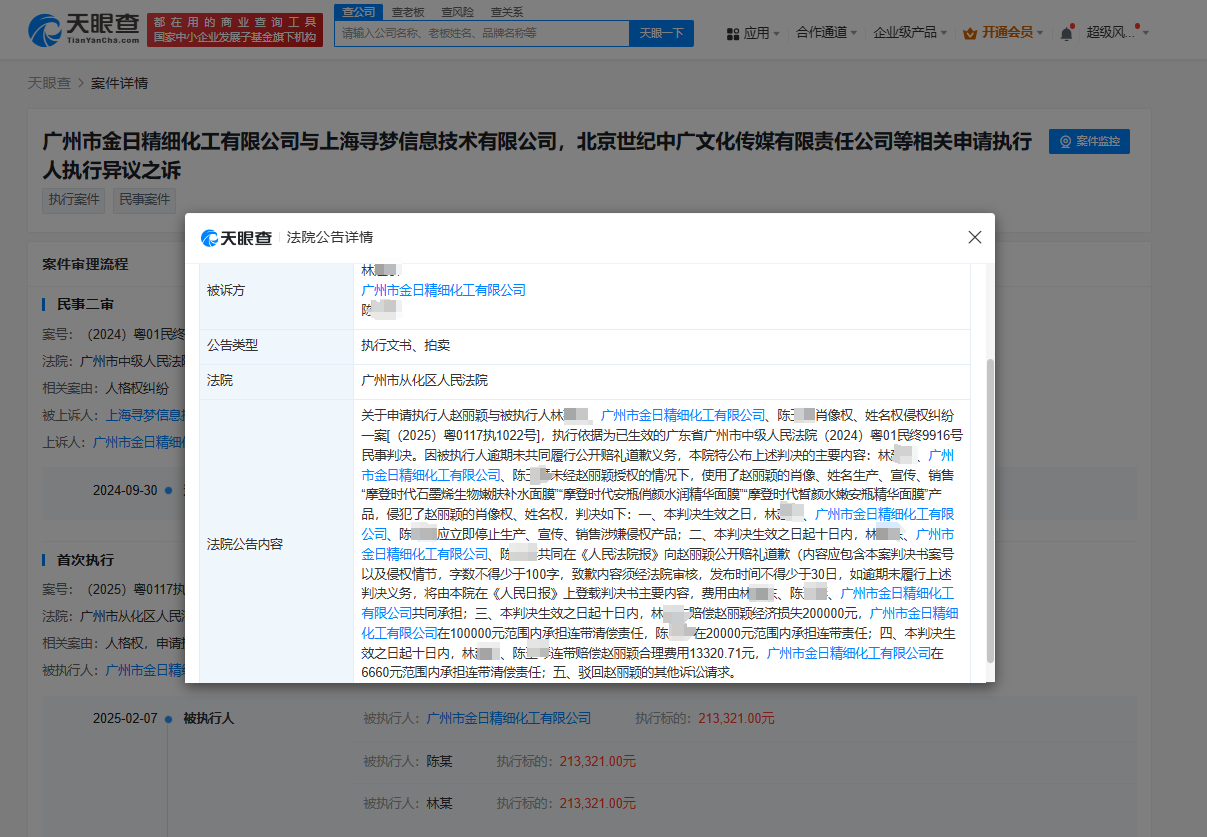
Task: Open the 合作通道 dropdown menu
Action: [x=826, y=33]
